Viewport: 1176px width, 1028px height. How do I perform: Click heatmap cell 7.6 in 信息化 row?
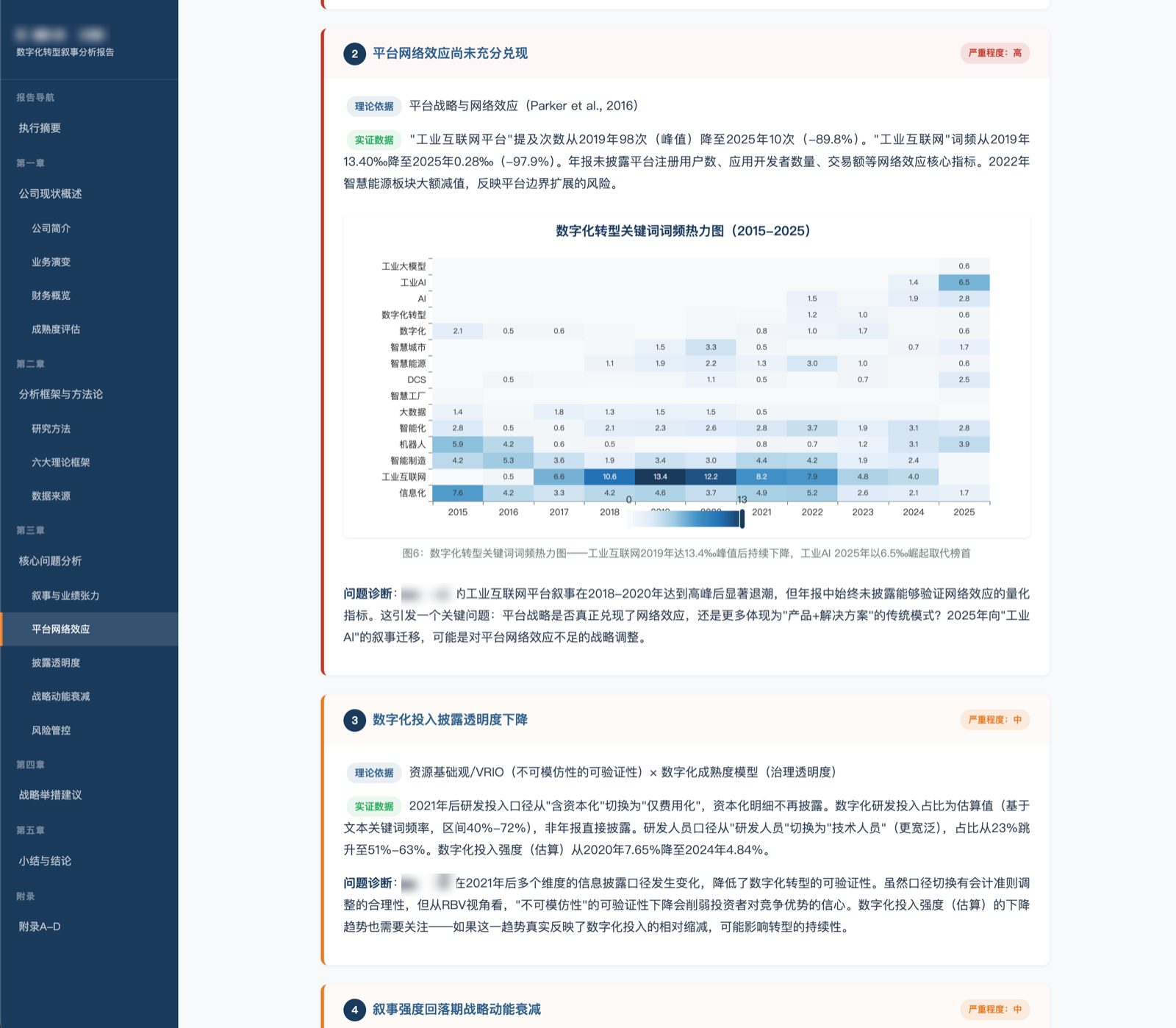(x=458, y=493)
